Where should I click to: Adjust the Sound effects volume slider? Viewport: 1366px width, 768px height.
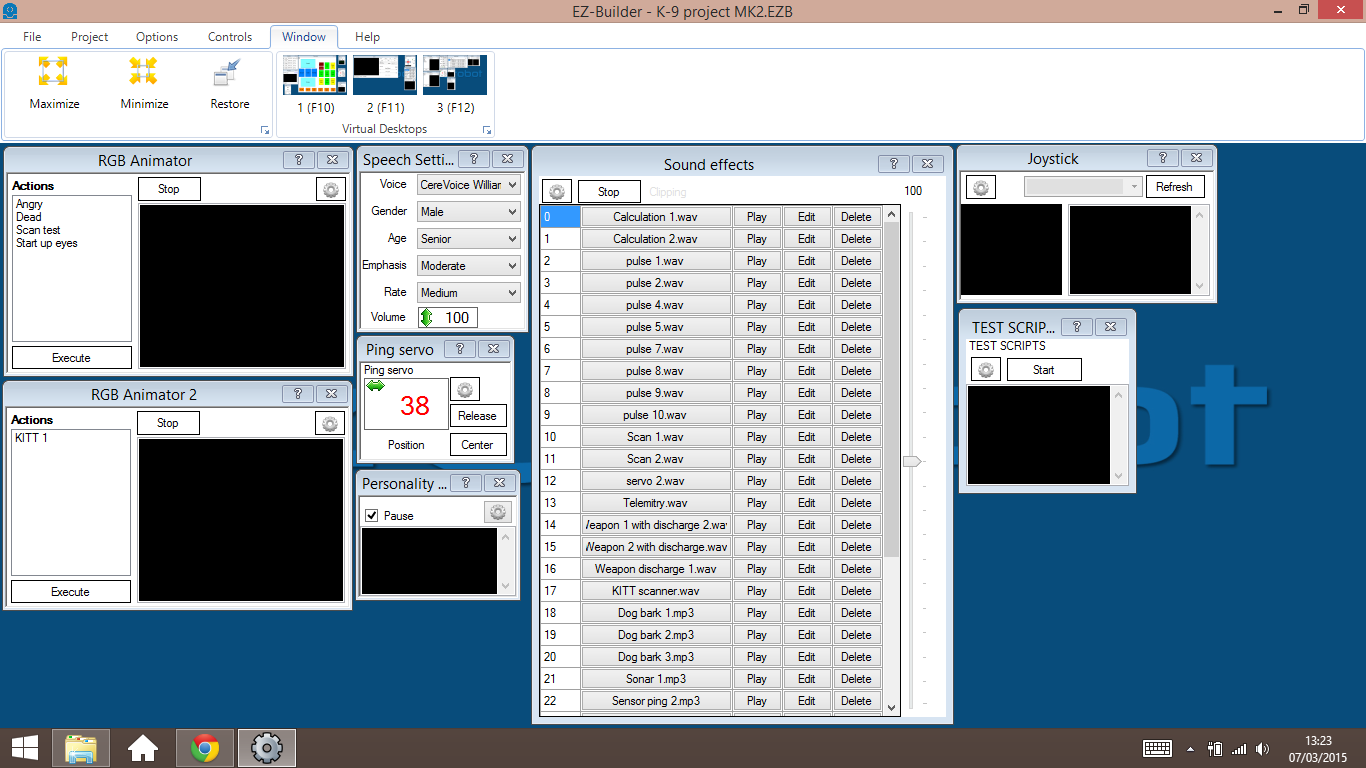pyautogui.click(x=911, y=460)
